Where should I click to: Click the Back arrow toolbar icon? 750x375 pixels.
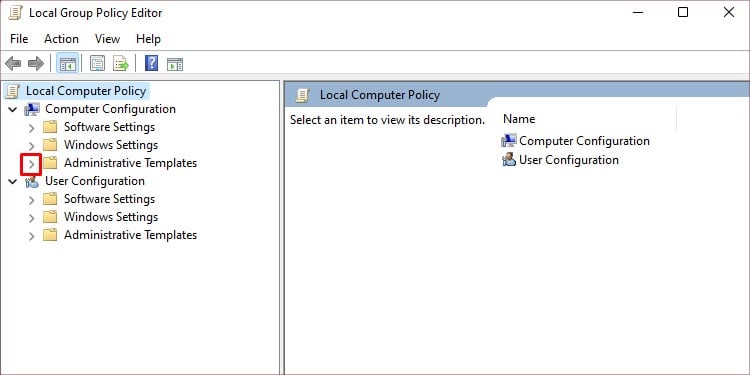13,64
